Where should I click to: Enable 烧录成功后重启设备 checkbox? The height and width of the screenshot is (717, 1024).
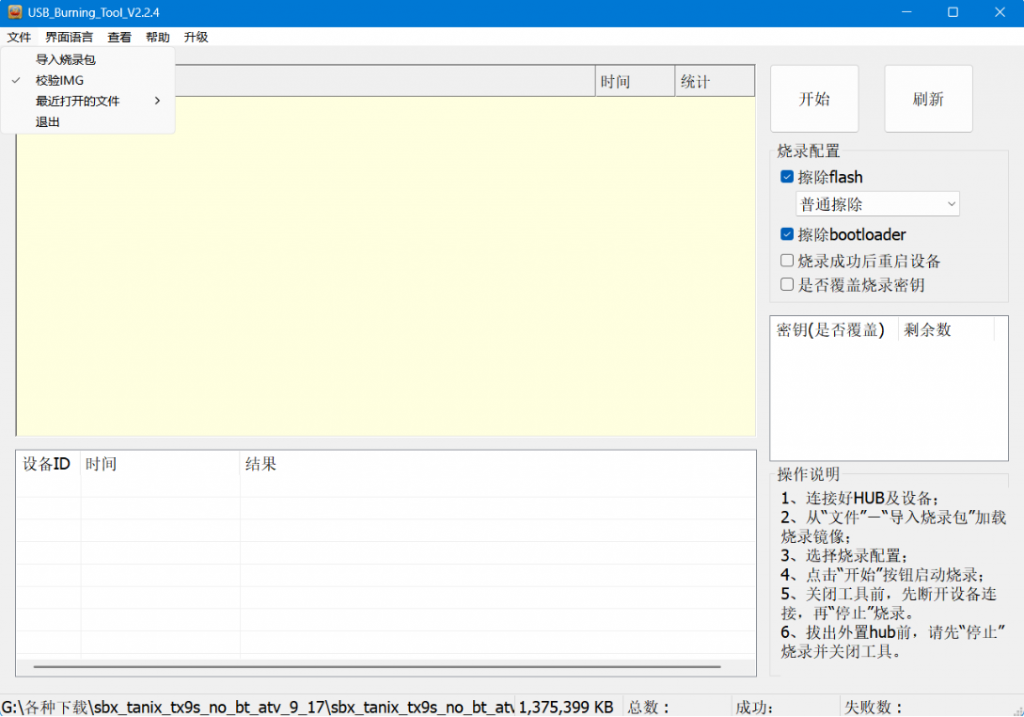(x=787, y=261)
